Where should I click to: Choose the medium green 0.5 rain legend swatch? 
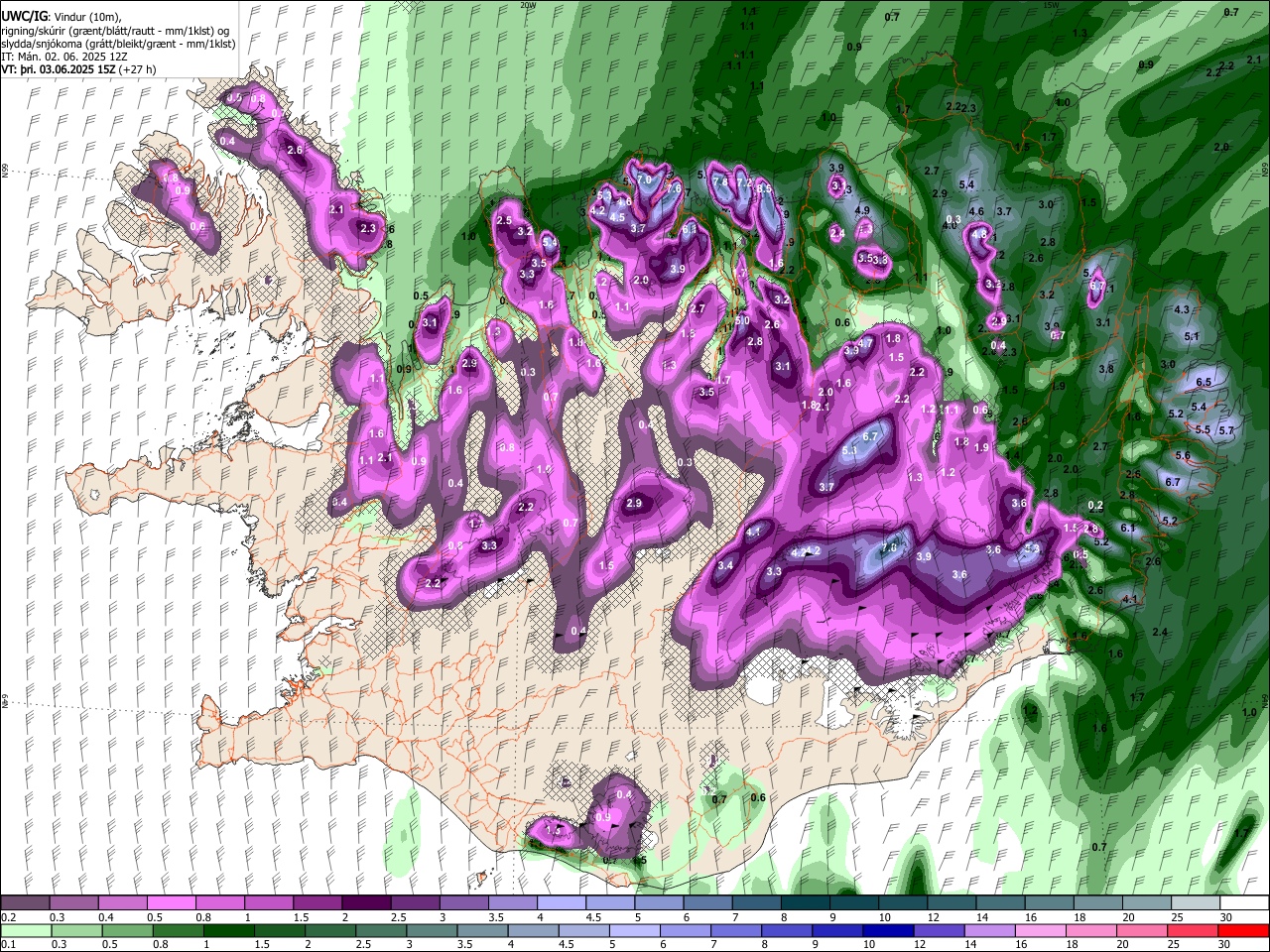[127, 931]
